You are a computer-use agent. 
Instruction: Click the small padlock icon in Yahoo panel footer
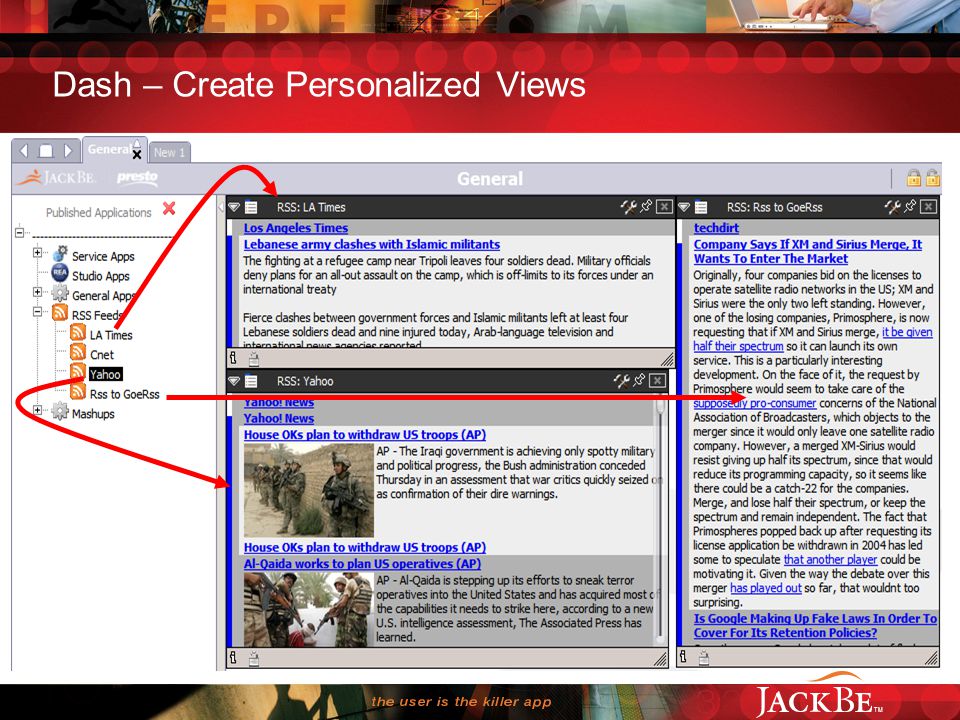(x=253, y=658)
